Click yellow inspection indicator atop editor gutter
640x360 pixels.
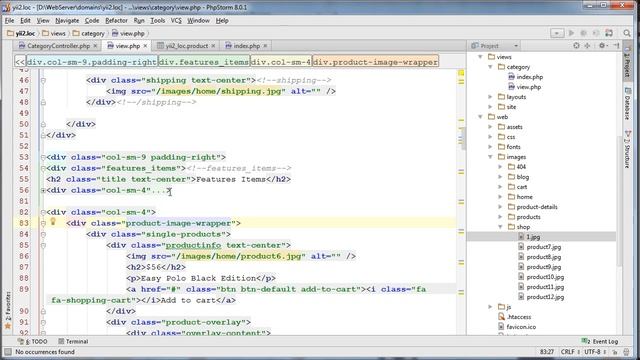point(461,73)
